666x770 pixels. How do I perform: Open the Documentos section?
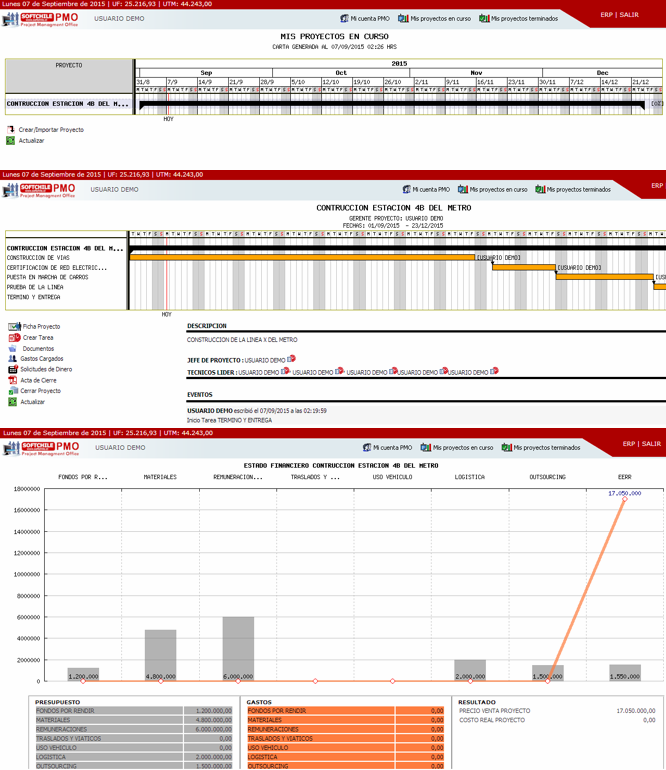point(14,349)
